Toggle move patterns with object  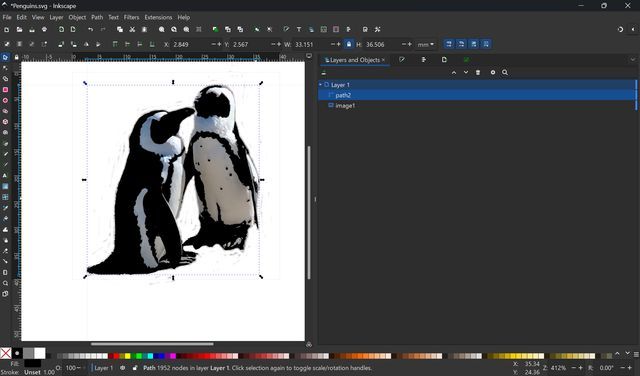486,44
